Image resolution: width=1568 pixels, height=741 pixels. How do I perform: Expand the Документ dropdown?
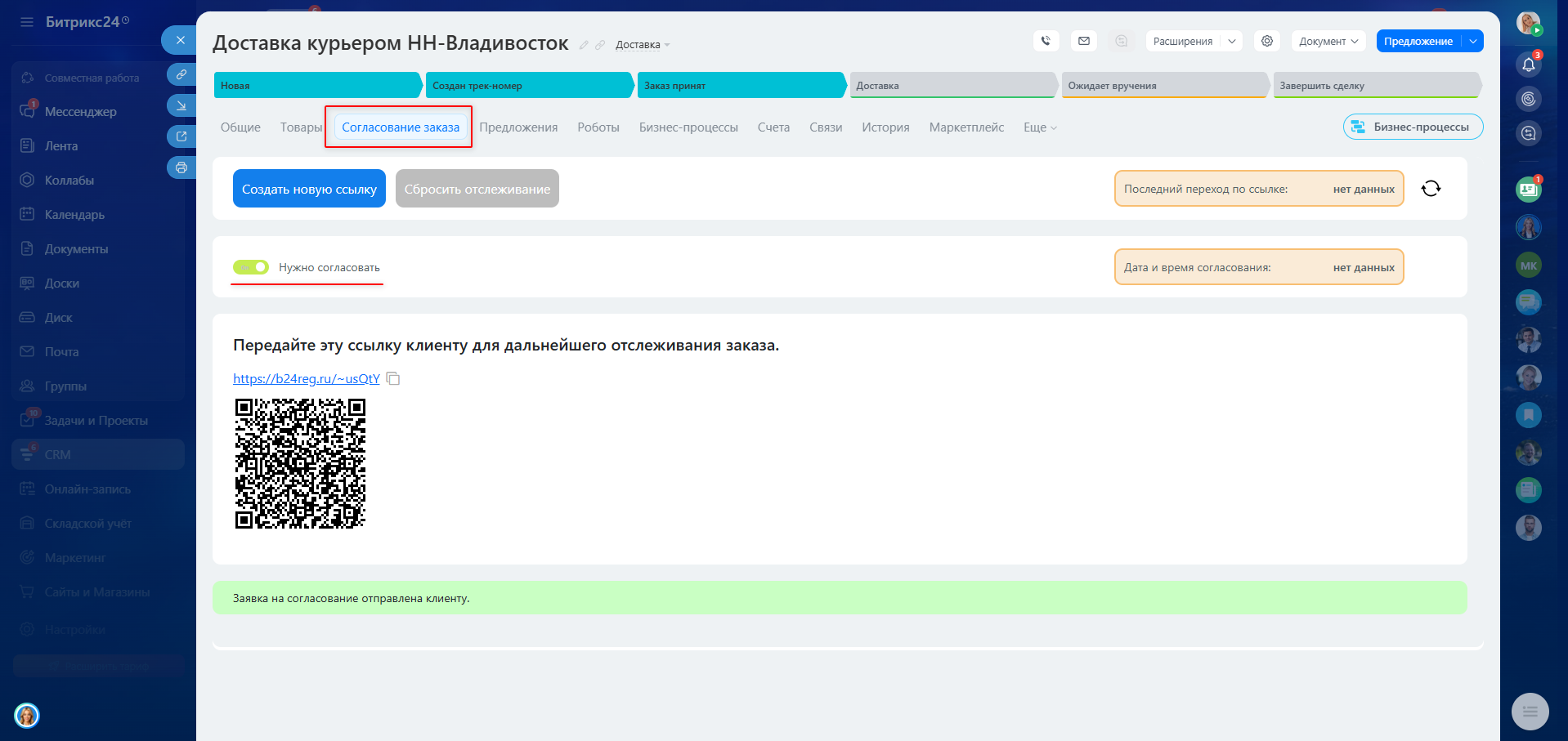pos(1328,41)
